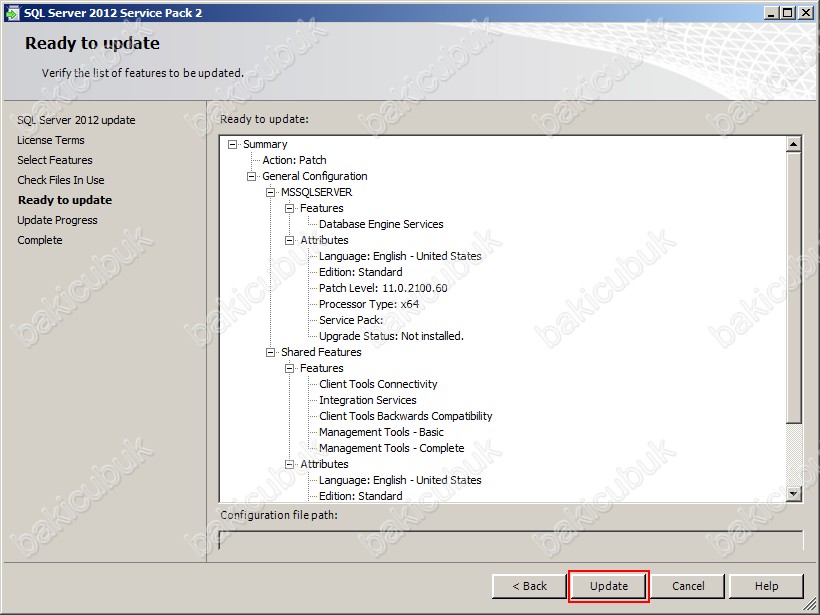Screen dimensions: 820x615
Task: Click the vertical scrollbar thumb of the tree
Action: (x=793, y=288)
